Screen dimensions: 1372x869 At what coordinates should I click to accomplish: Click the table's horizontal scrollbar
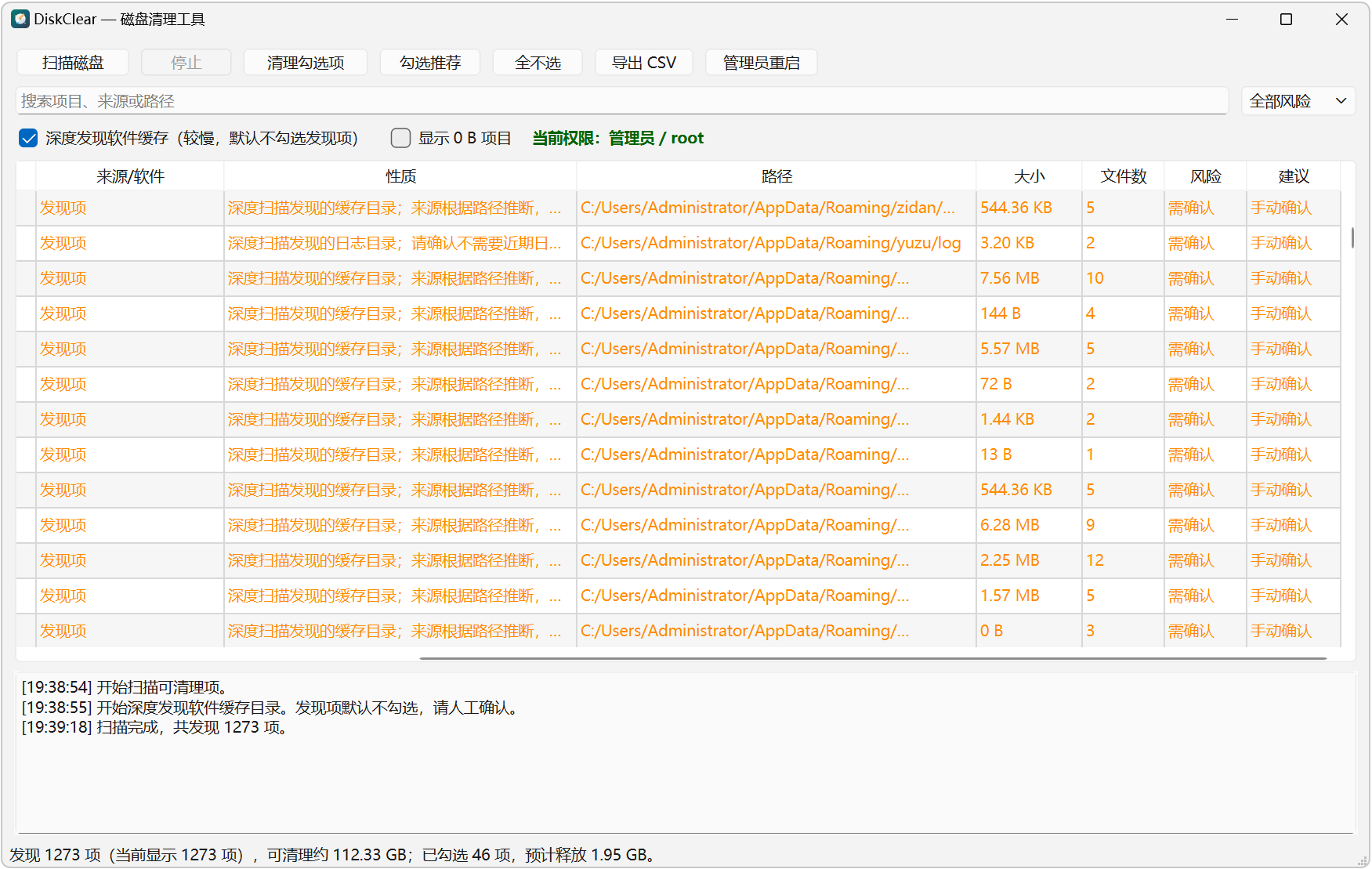click(x=873, y=658)
